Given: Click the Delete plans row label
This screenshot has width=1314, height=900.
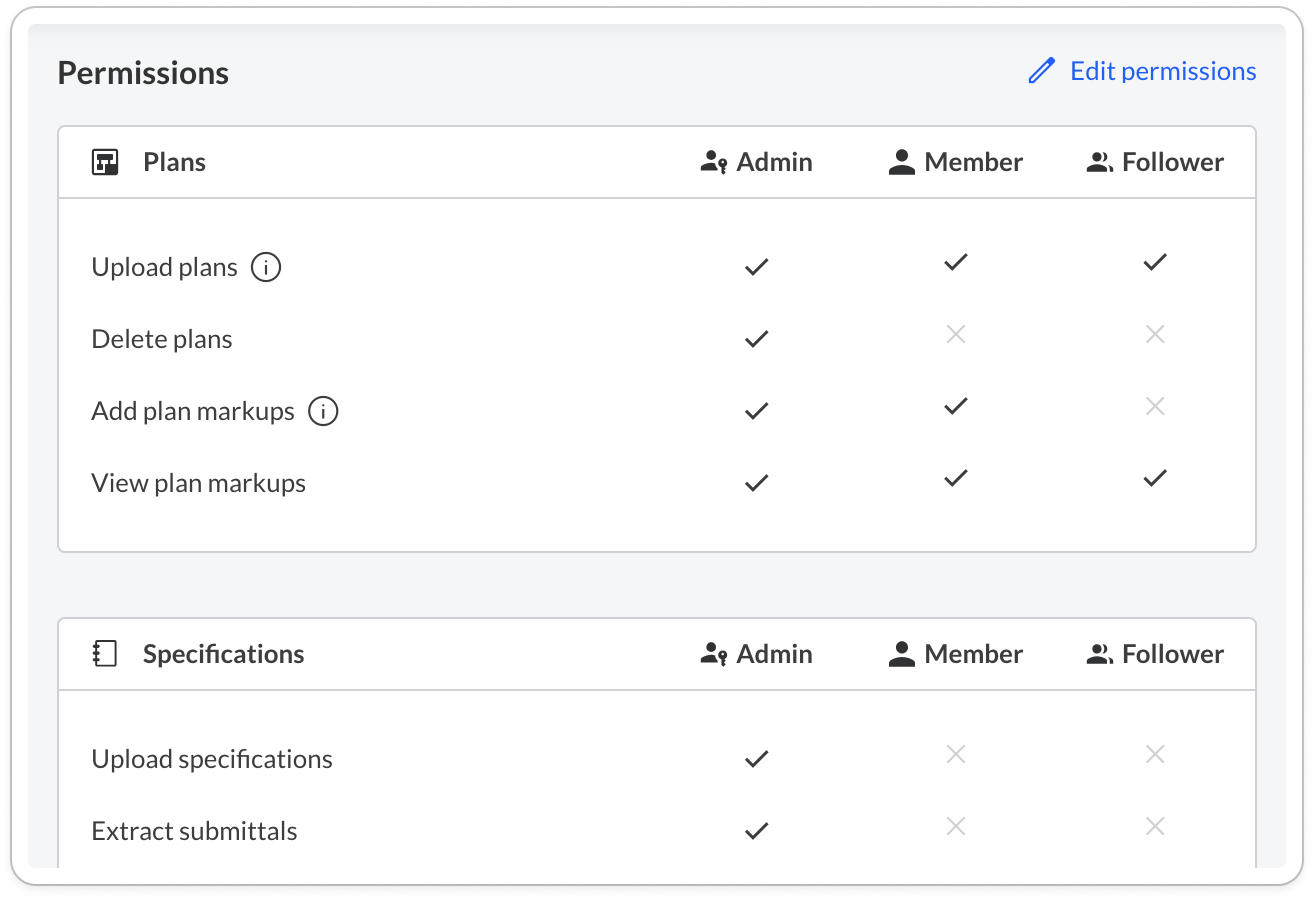Looking at the screenshot, I should coord(162,339).
